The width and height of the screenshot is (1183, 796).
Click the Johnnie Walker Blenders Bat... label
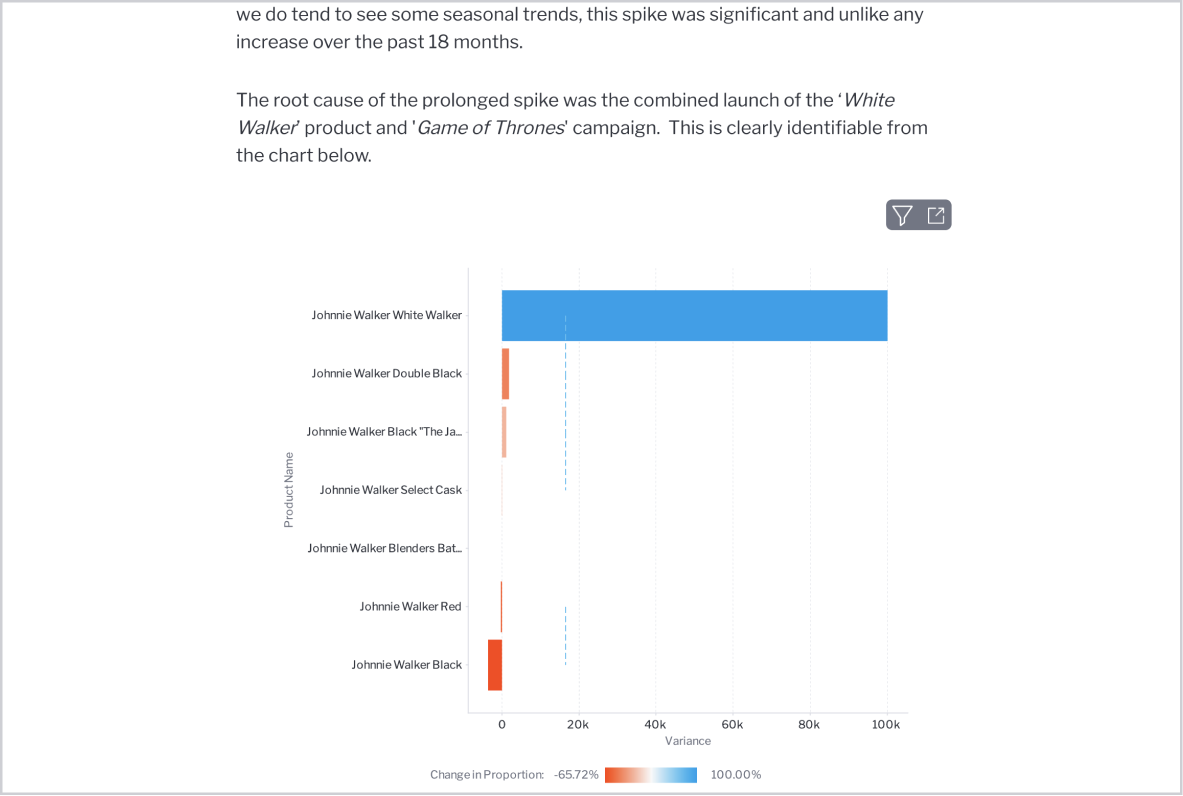click(x=385, y=548)
